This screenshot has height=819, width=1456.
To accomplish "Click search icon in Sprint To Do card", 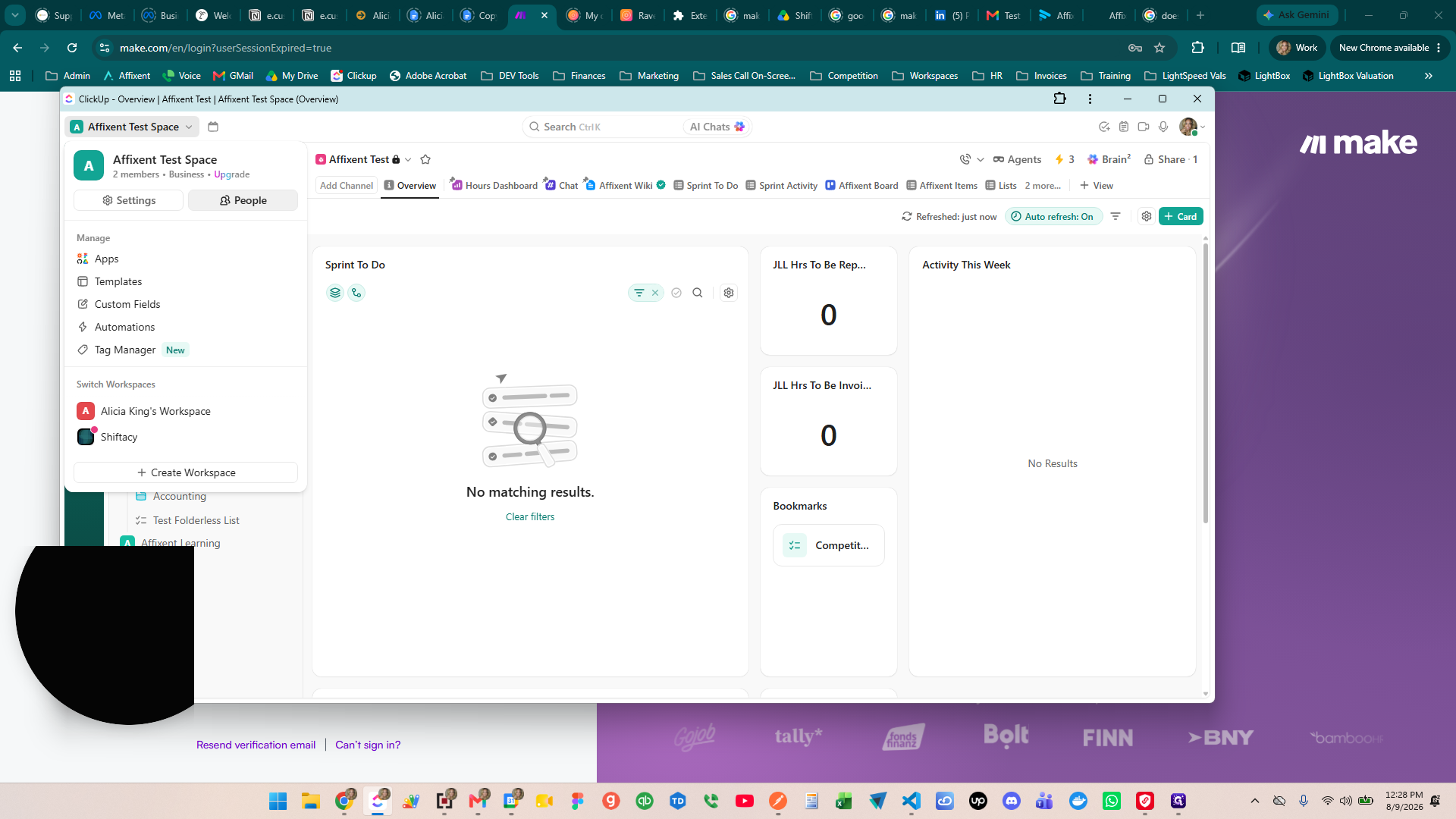I will pyautogui.click(x=698, y=293).
